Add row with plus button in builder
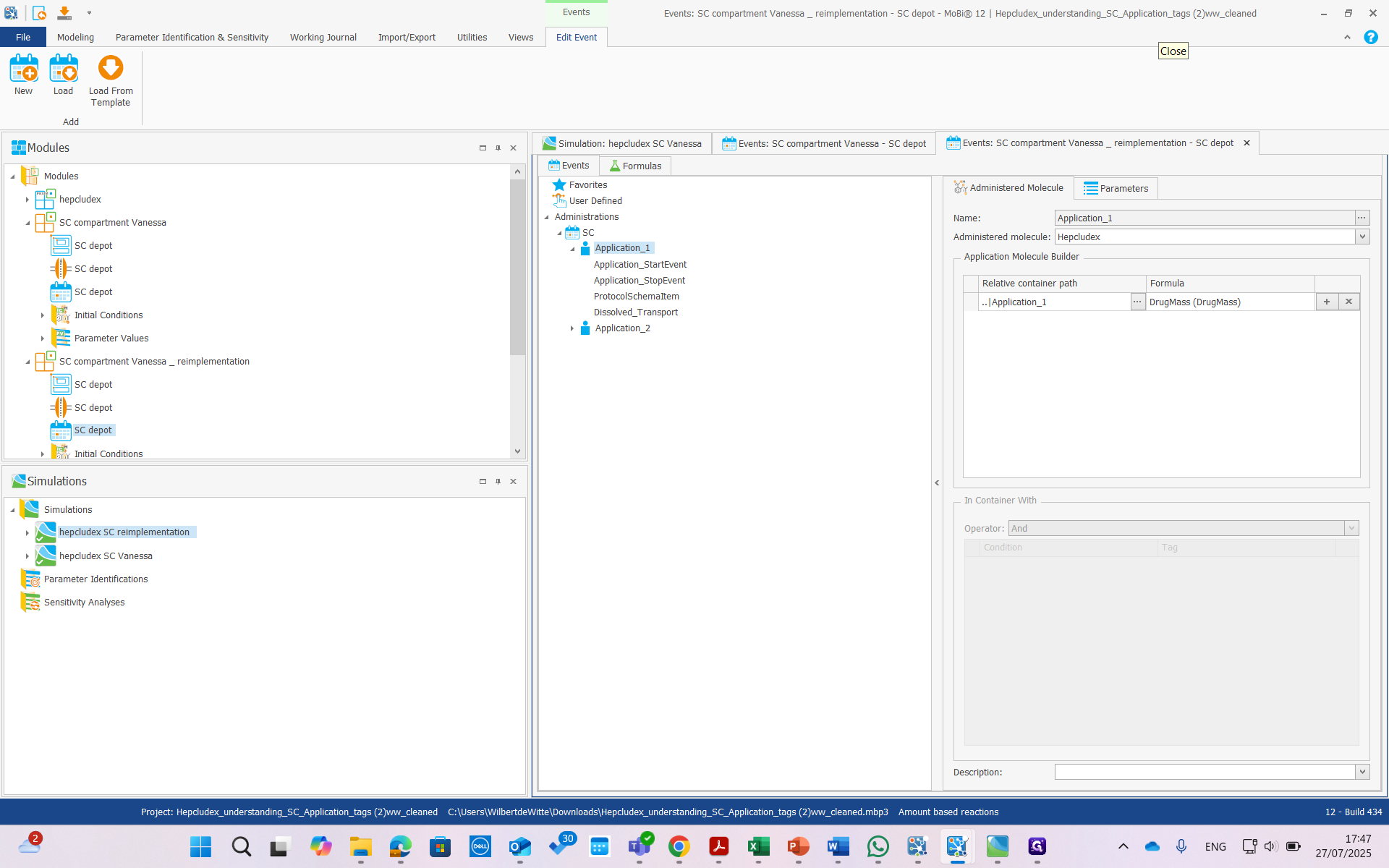 tap(1326, 302)
